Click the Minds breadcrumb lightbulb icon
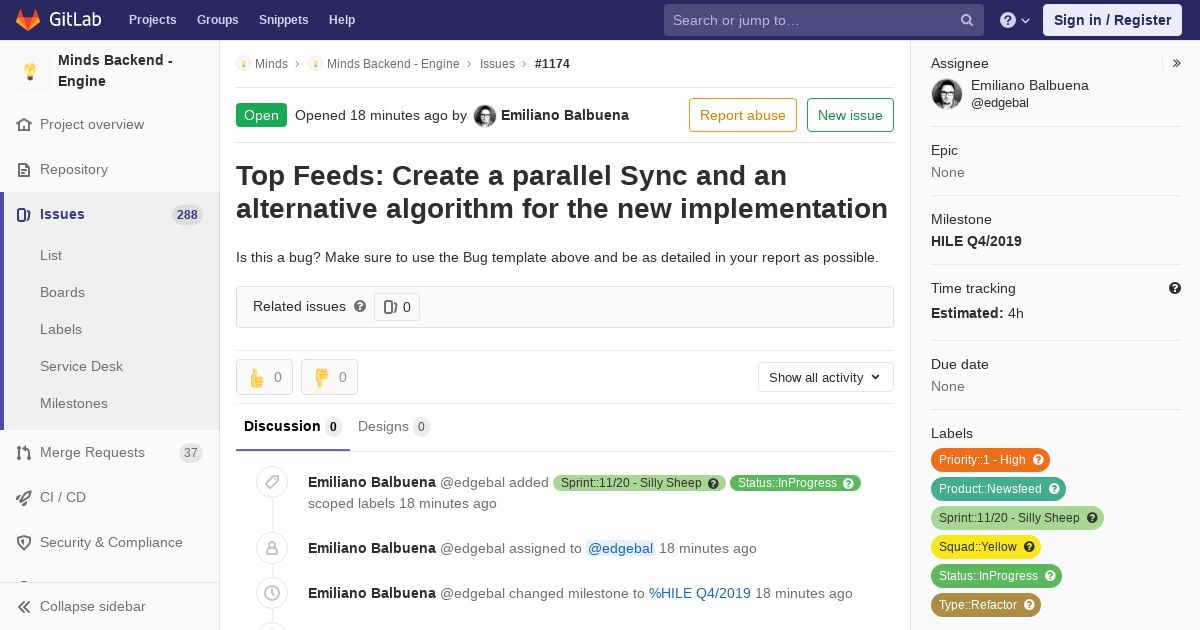 (x=243, y=64)
